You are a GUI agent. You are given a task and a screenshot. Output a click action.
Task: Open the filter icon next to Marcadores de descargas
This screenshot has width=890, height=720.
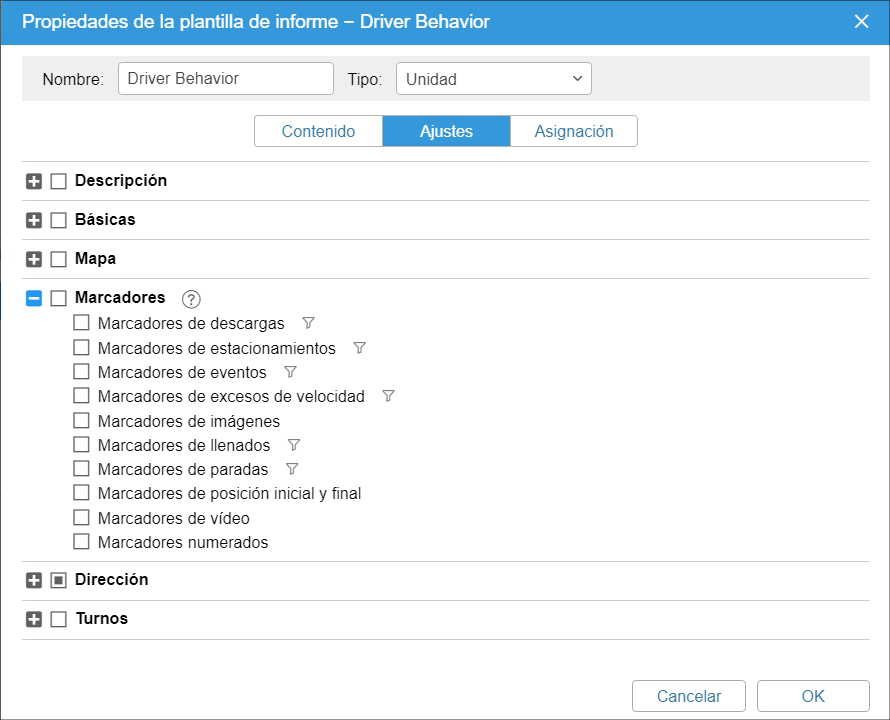click(308, 323)
